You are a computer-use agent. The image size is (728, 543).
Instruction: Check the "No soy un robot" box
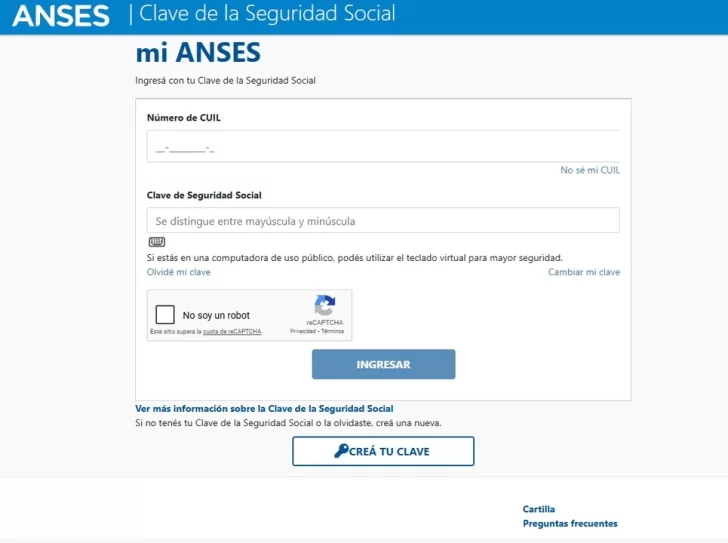(166, 315)
